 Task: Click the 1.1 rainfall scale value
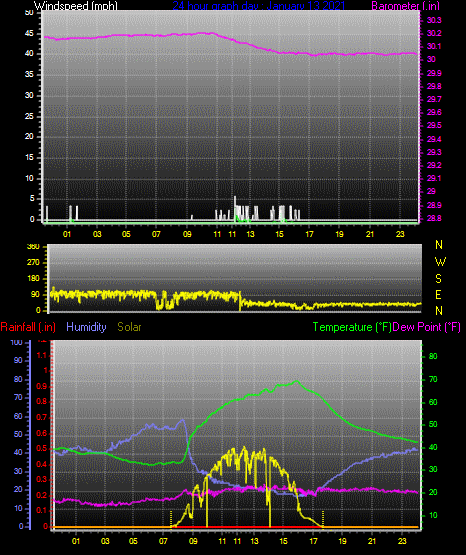[x=42, y=355]
